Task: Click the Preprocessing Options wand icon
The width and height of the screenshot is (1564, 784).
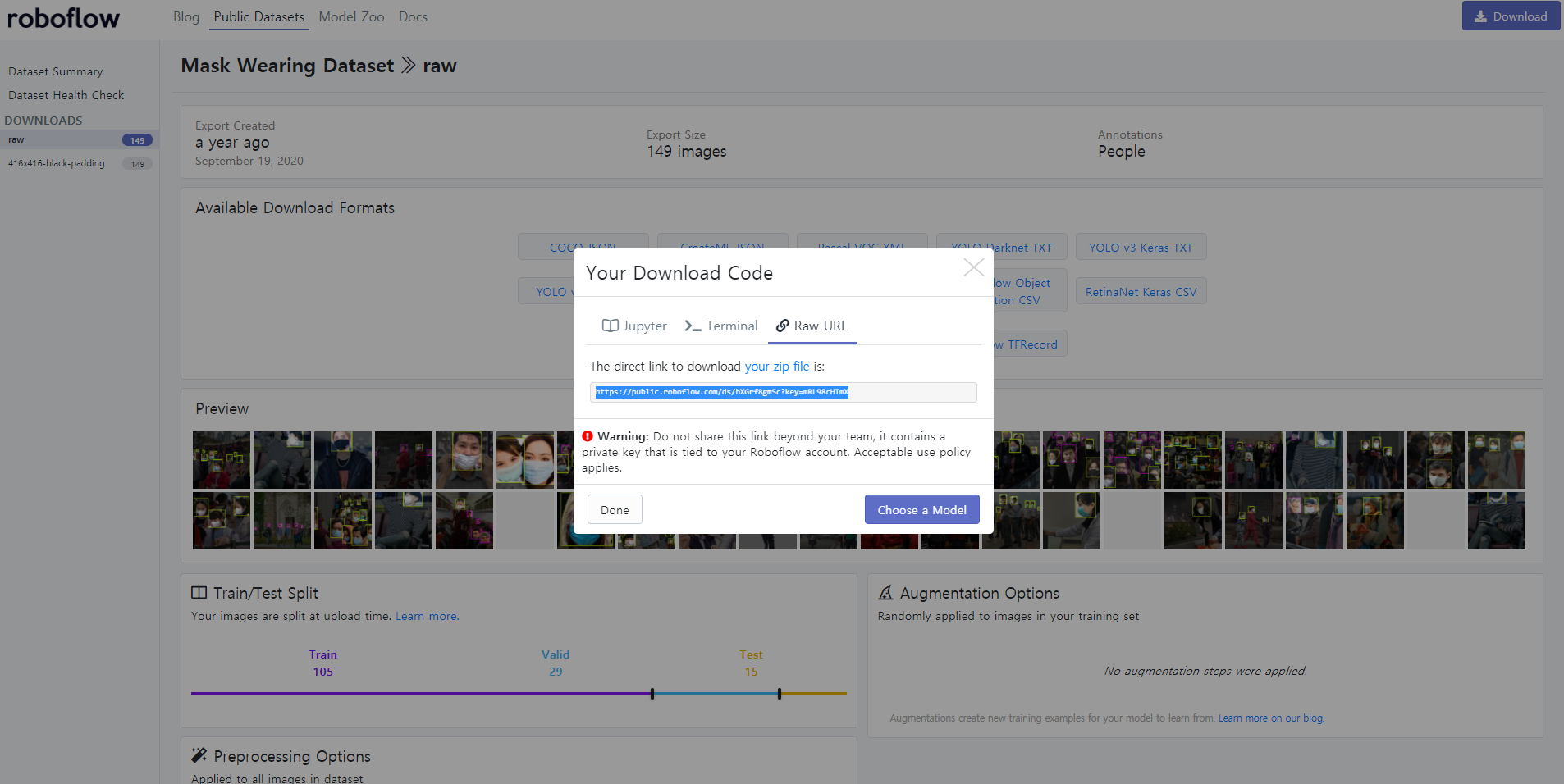Action: pyautogui.click(x=199, y=755)
